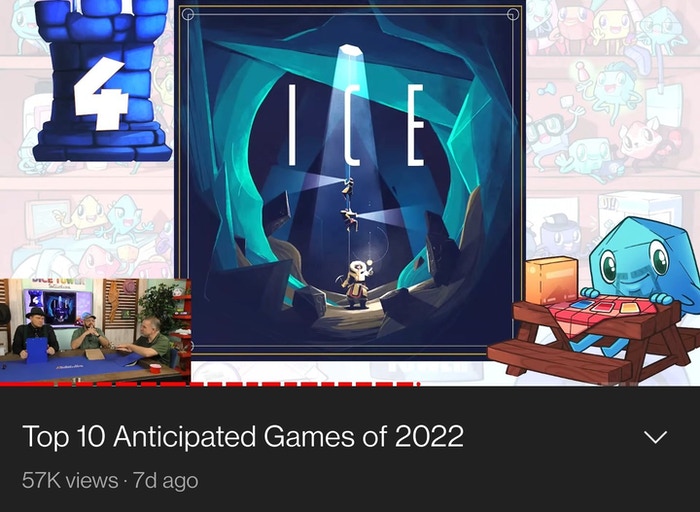Click the 57K views text

70,481
